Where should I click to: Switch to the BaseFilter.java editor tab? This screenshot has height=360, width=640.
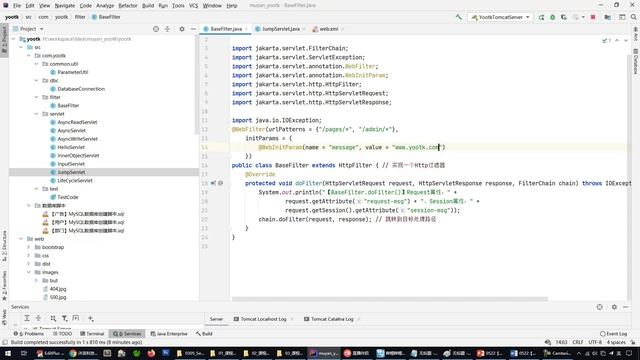(226, 29)
